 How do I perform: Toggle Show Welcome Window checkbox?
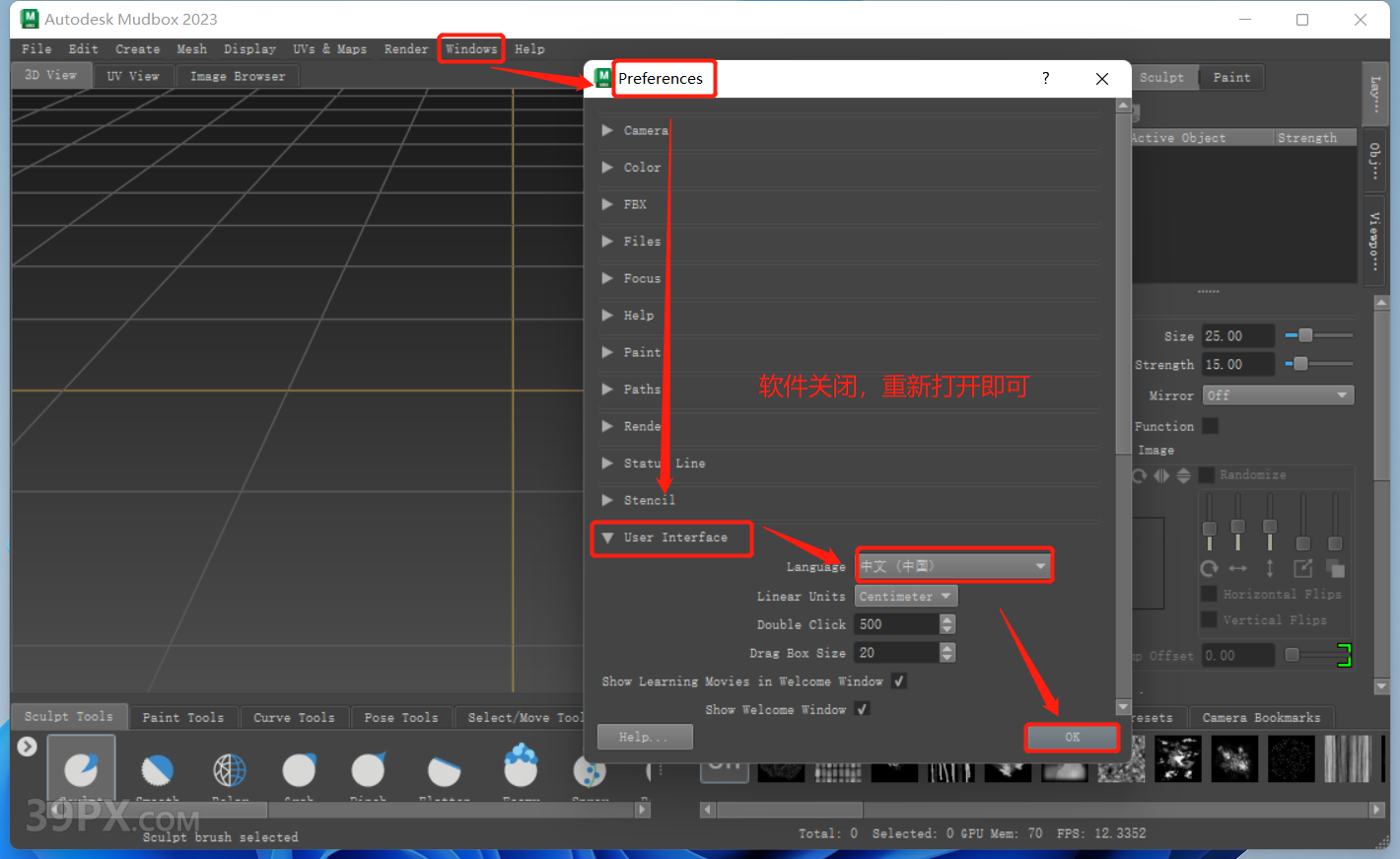pos(862,709)
